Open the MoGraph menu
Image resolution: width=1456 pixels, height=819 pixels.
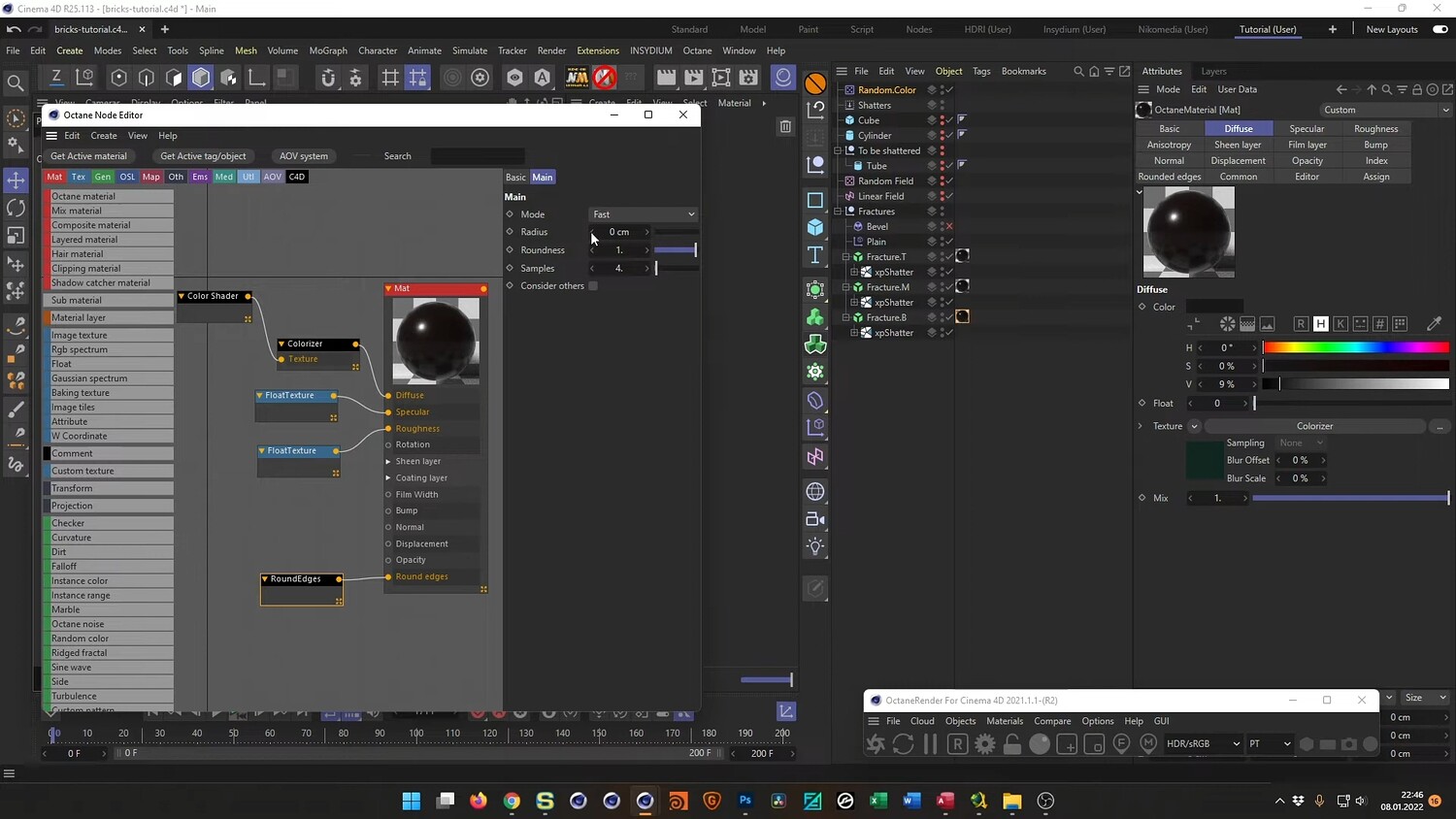tap(328, 50)
